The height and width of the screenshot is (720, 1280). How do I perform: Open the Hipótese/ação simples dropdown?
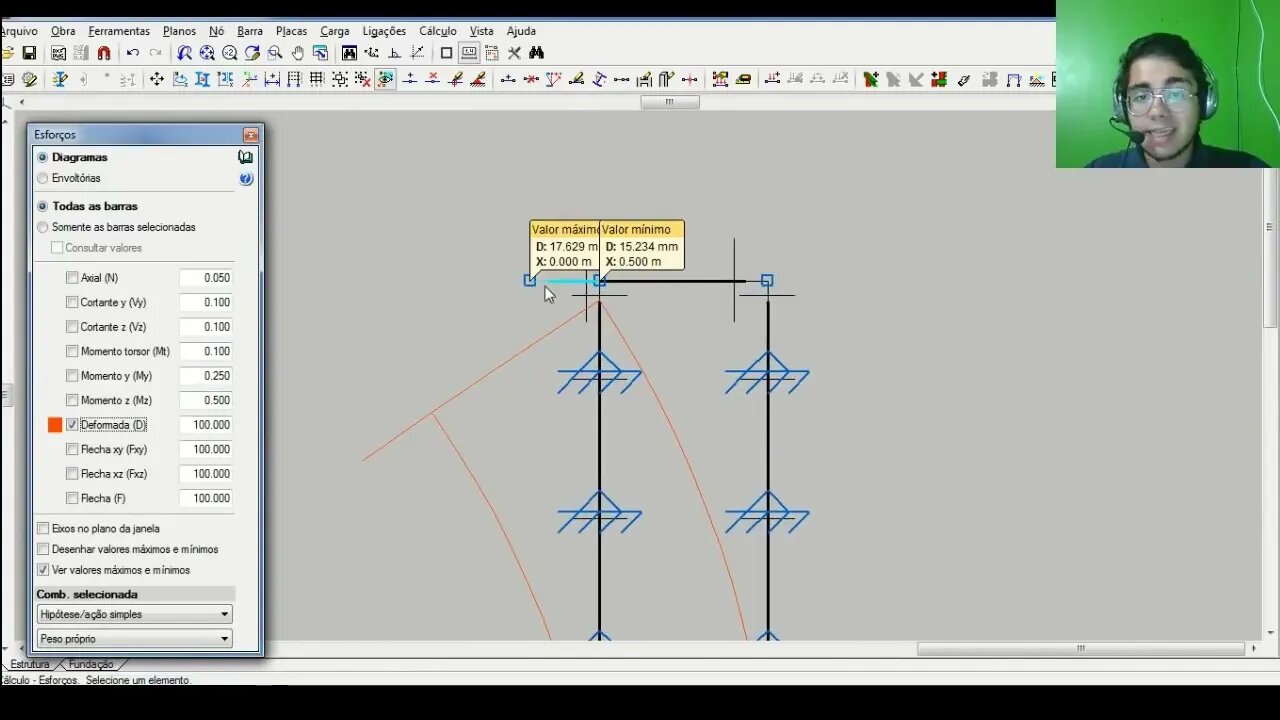[x=134, y=614]
